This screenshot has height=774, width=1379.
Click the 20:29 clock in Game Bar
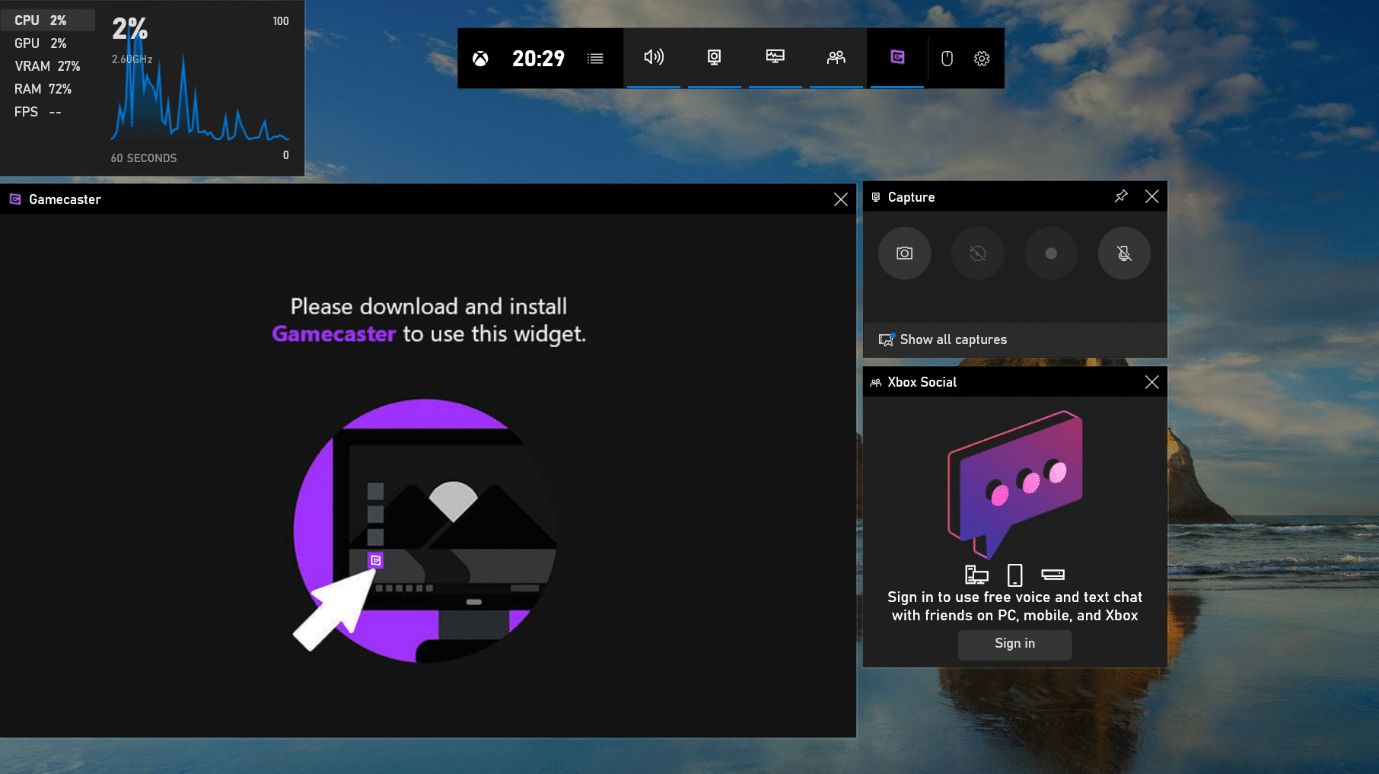(539, 58)
